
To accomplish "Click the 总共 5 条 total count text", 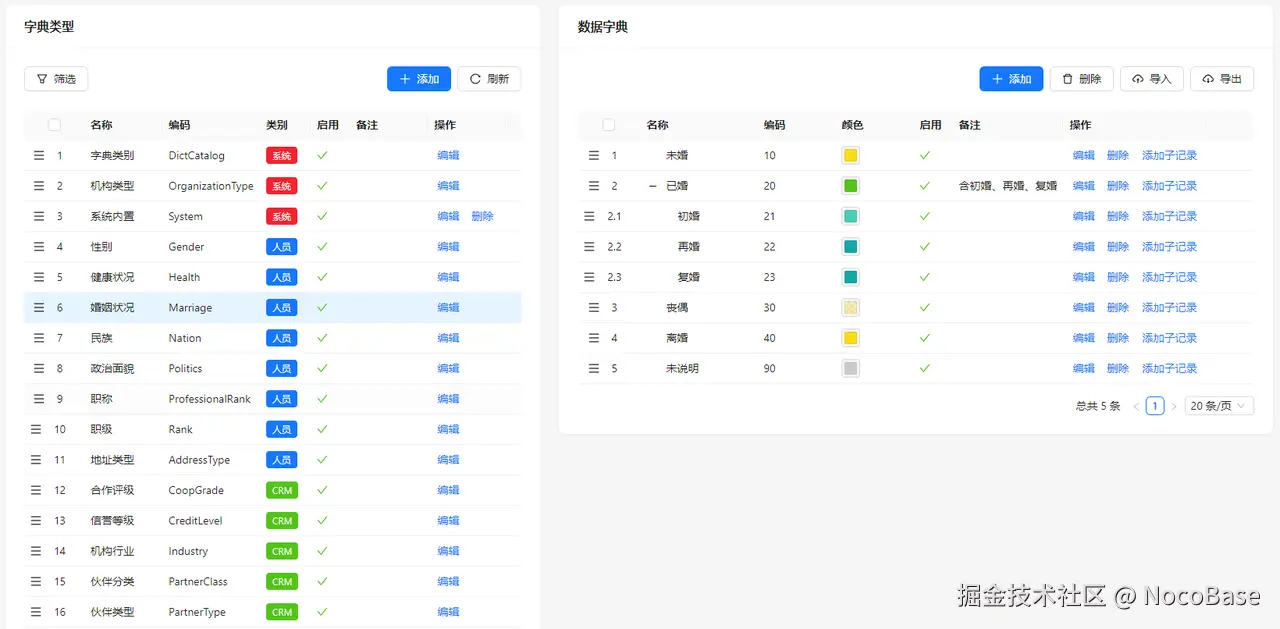I will point(1098,406).
